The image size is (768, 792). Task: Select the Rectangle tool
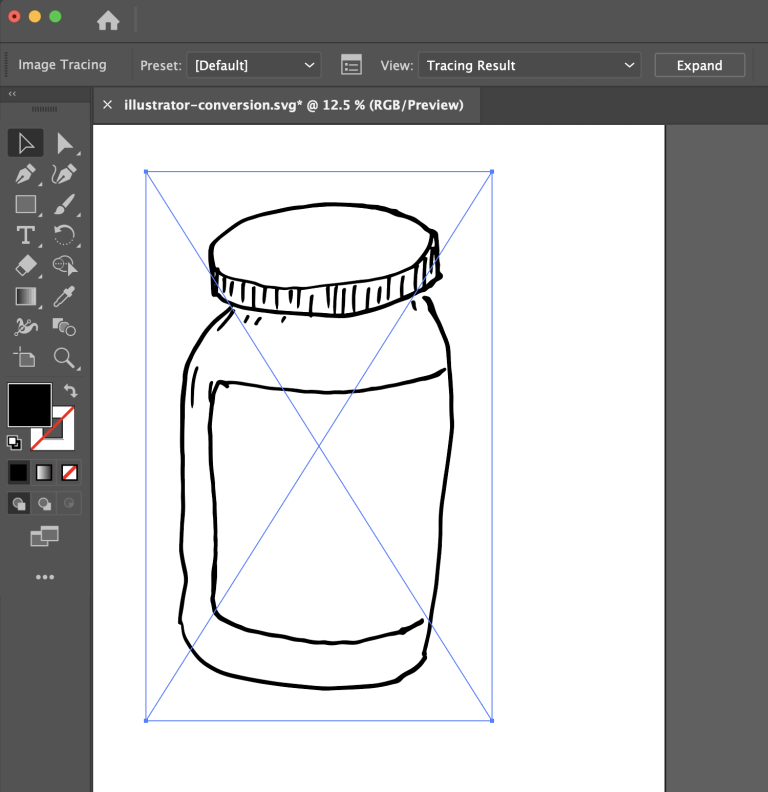pyautogui.click(x=26, y=205)
